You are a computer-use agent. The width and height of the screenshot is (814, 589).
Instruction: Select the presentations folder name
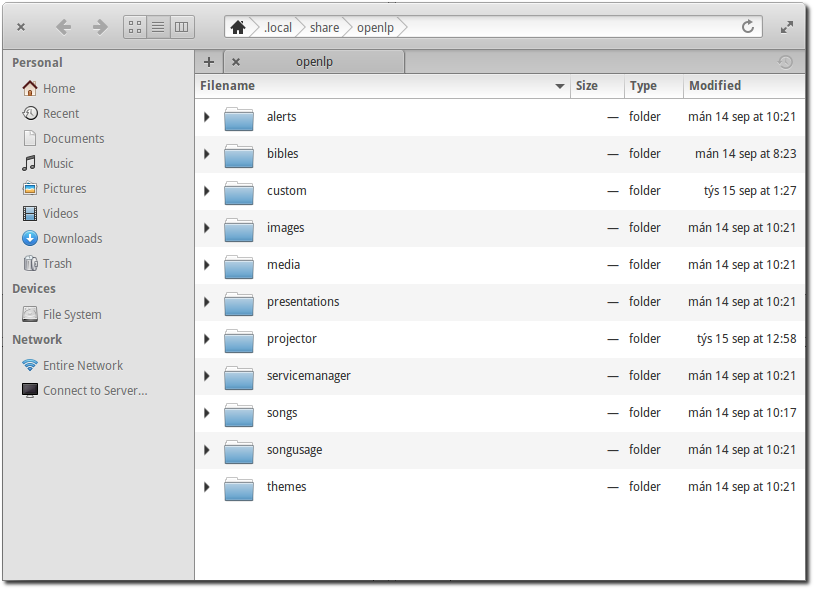pyautogui.click(x=303, y=302)
